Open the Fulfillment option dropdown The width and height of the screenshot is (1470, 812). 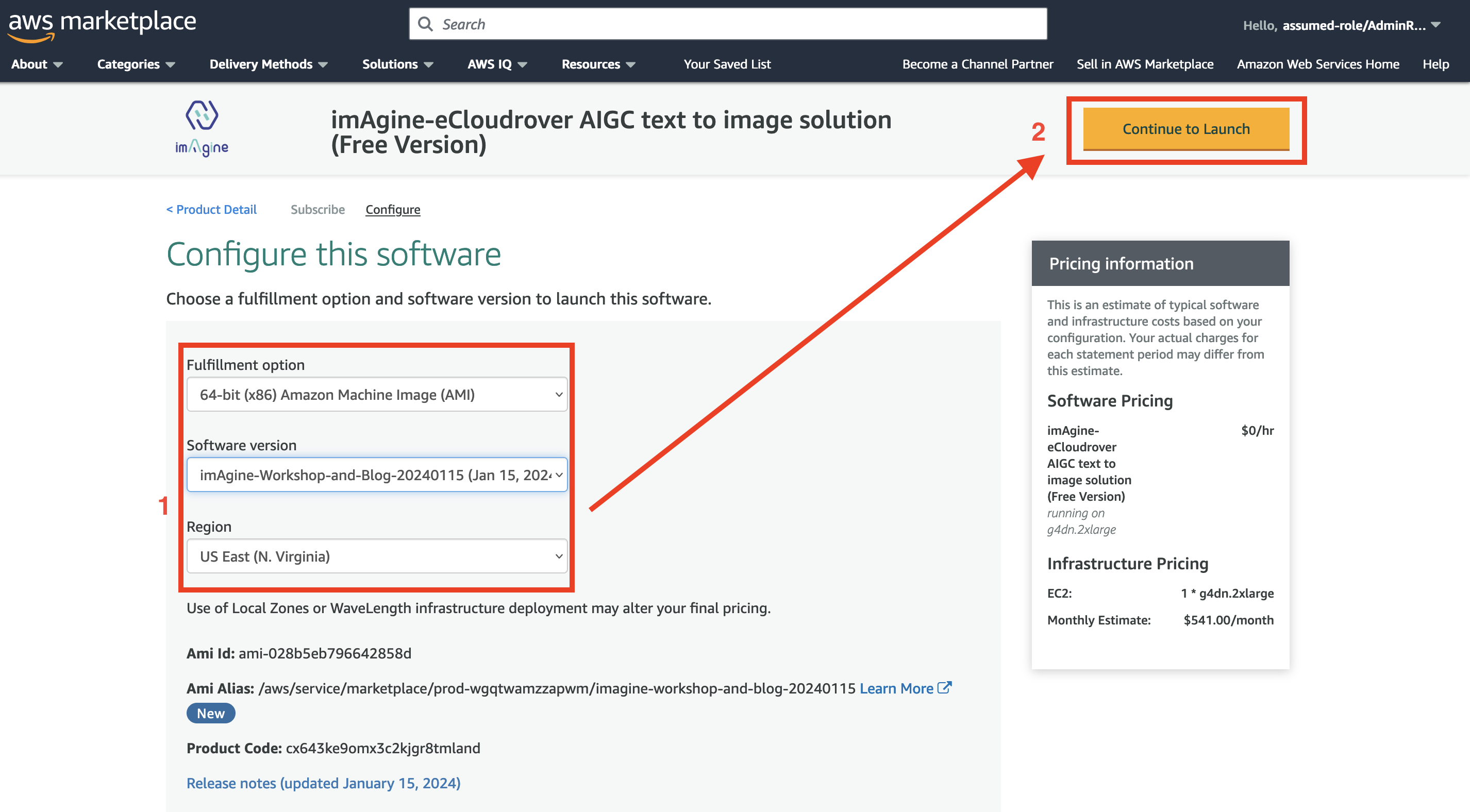point(377,394)
